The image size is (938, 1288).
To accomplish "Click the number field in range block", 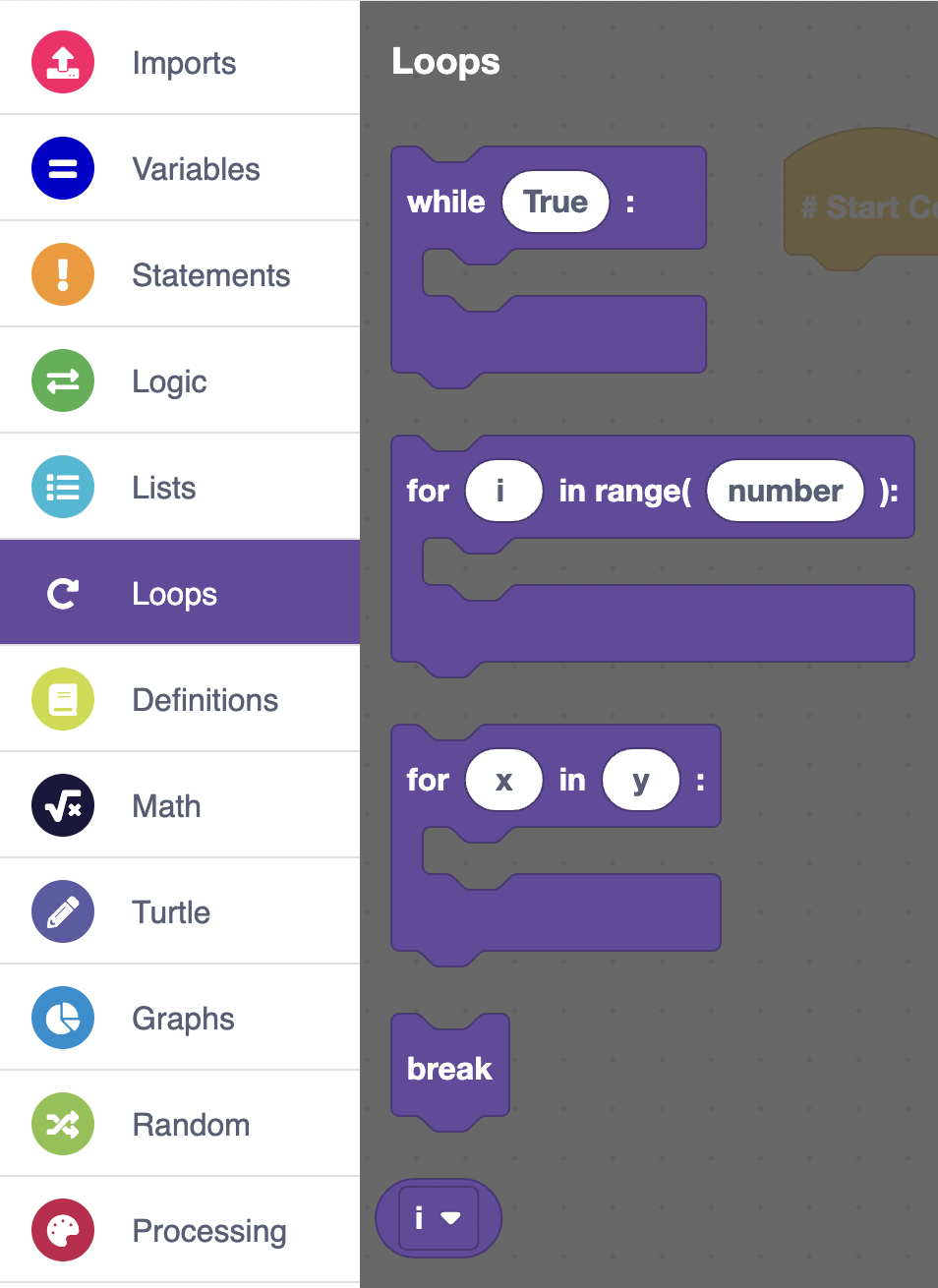I will point(785,491).
